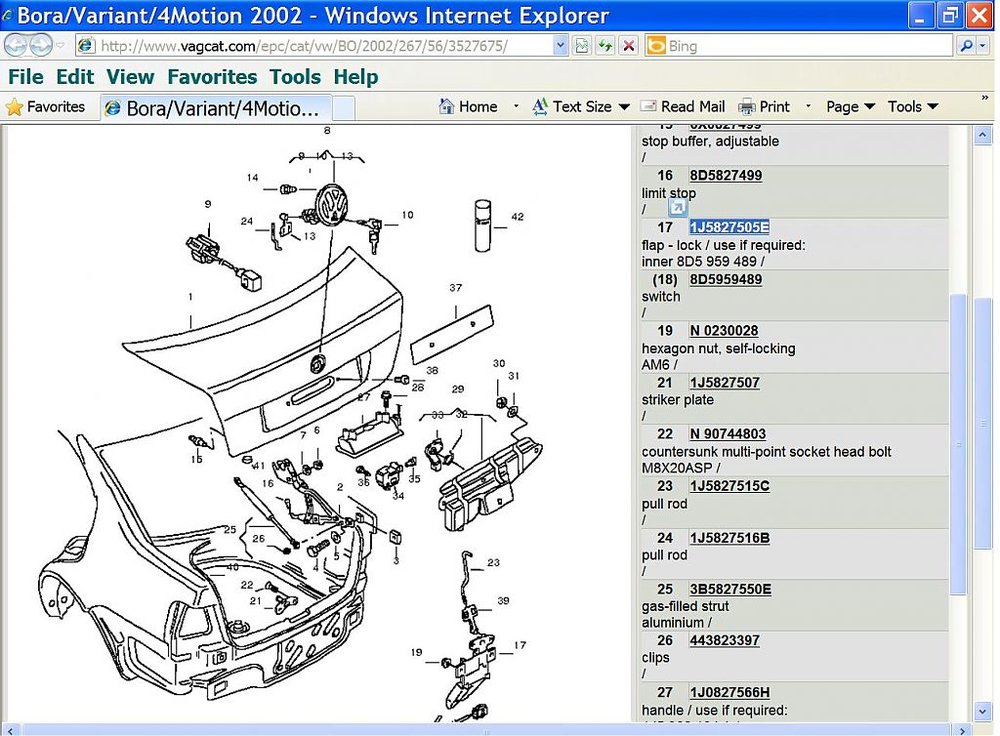Expand the Tools toolbar dropdown
1000x736 pixels.
coord(913,107)
